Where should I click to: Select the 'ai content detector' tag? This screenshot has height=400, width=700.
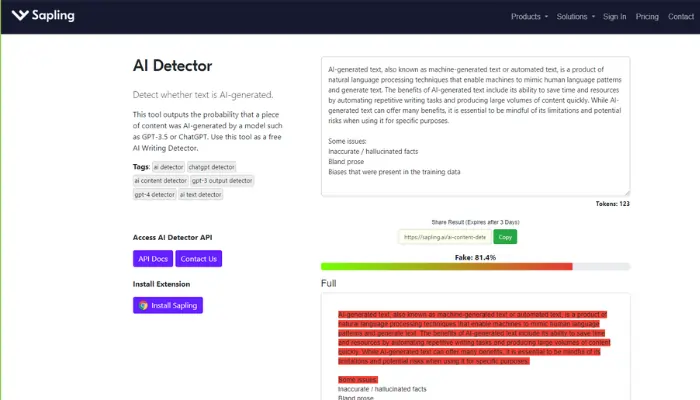[x=160, y=181]
